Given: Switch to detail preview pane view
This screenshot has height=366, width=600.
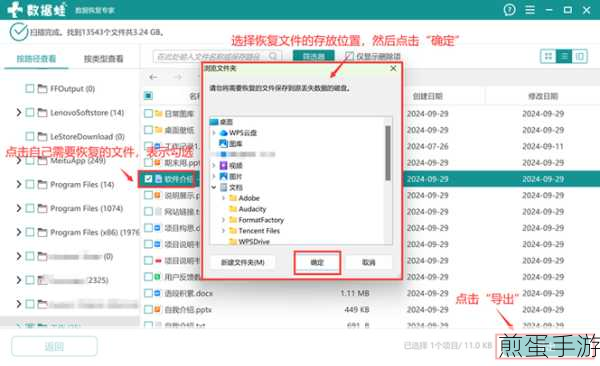Looking at the screenshot, I should 580,56.
